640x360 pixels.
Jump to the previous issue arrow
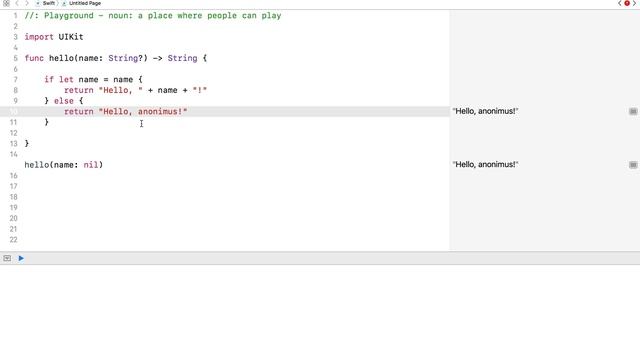tap(620, 3)
